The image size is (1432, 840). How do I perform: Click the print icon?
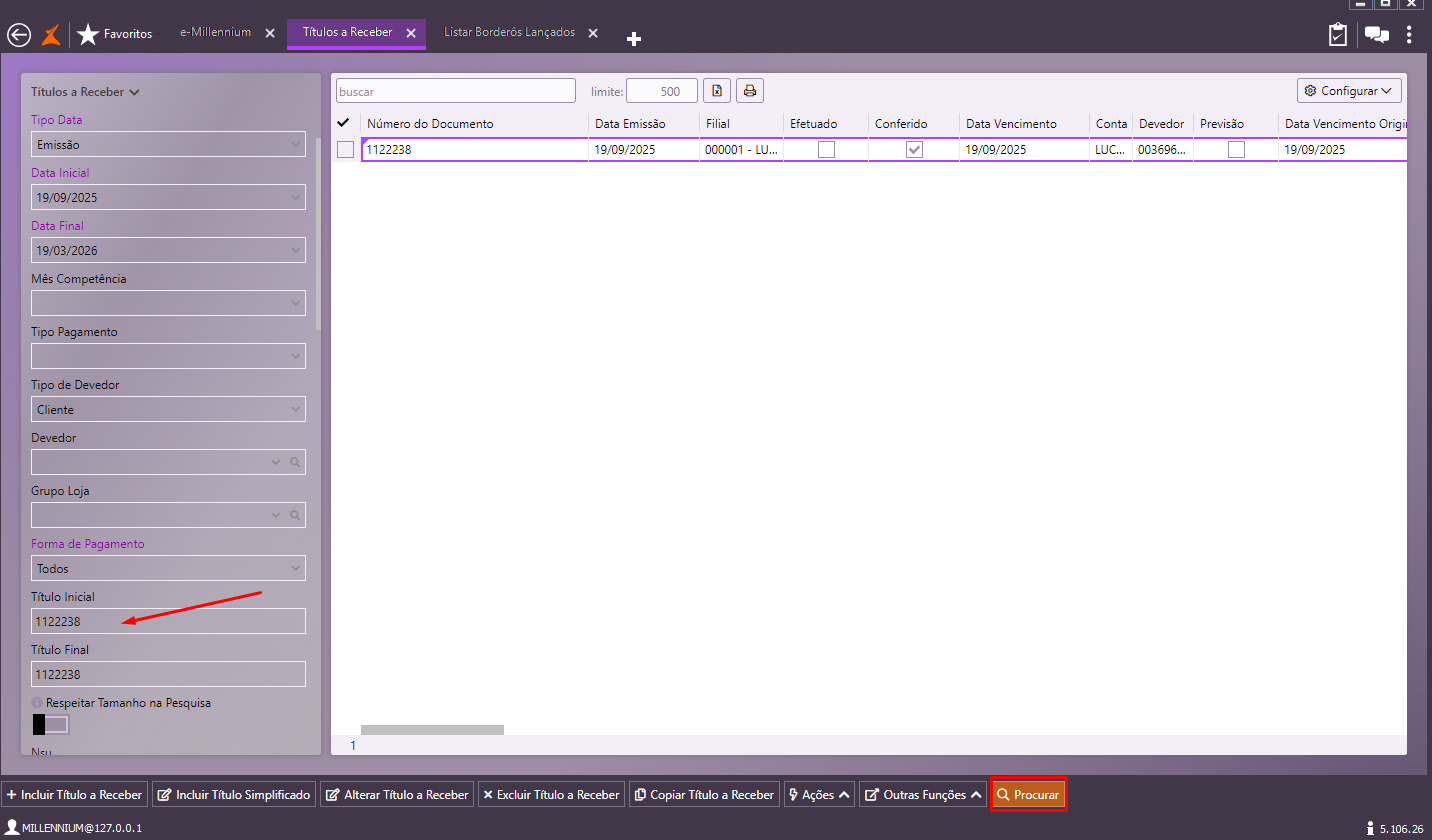[750, 91]
